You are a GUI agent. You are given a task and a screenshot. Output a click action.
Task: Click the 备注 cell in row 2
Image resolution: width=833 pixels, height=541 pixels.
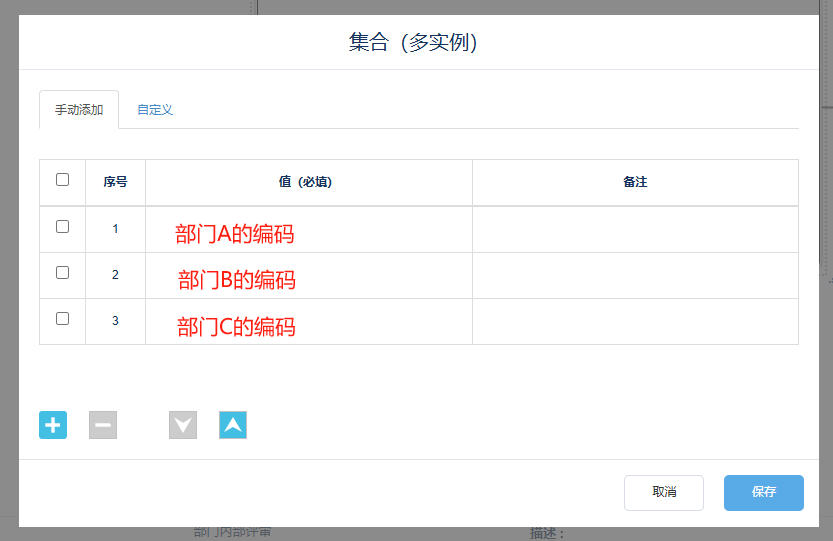[x=635, y=276]
